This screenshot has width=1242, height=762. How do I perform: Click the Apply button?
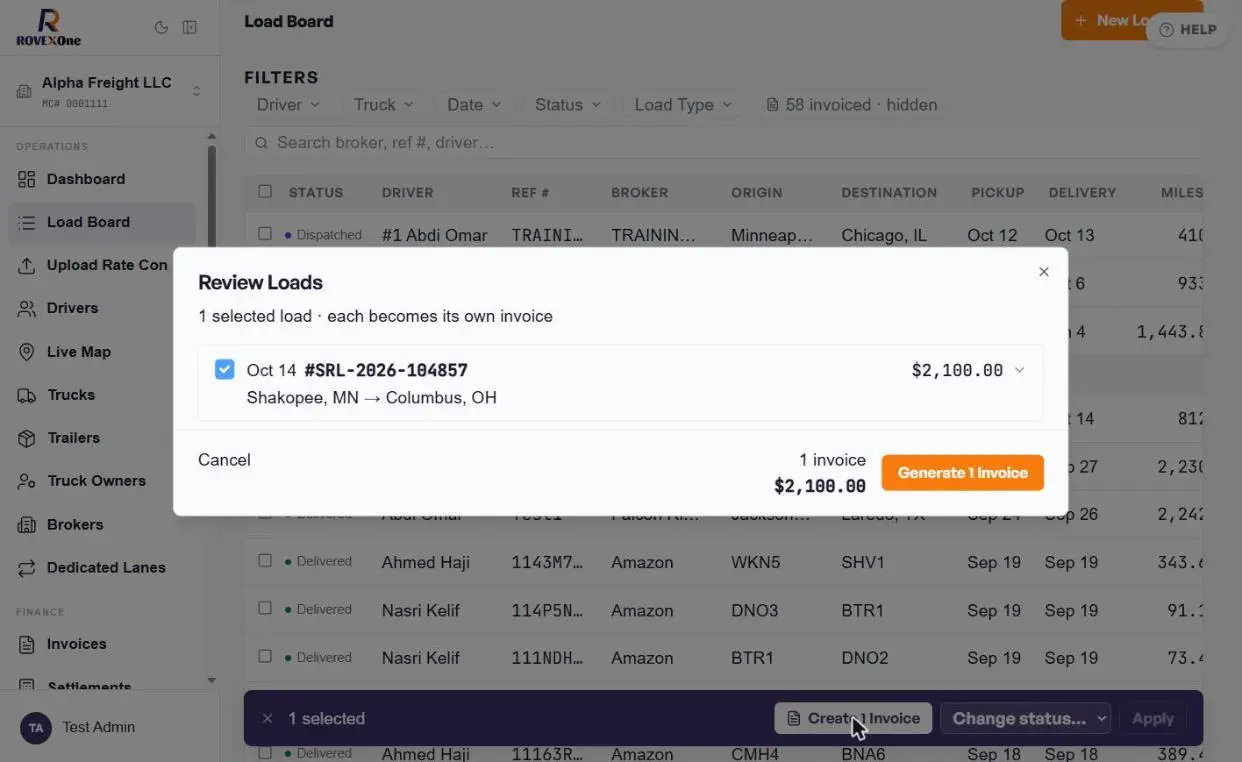tap(1152, 718)
